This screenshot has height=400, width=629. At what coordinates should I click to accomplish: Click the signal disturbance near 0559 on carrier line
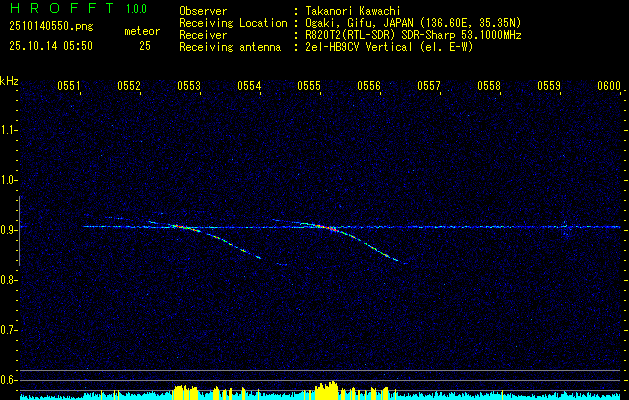(566, 229)
